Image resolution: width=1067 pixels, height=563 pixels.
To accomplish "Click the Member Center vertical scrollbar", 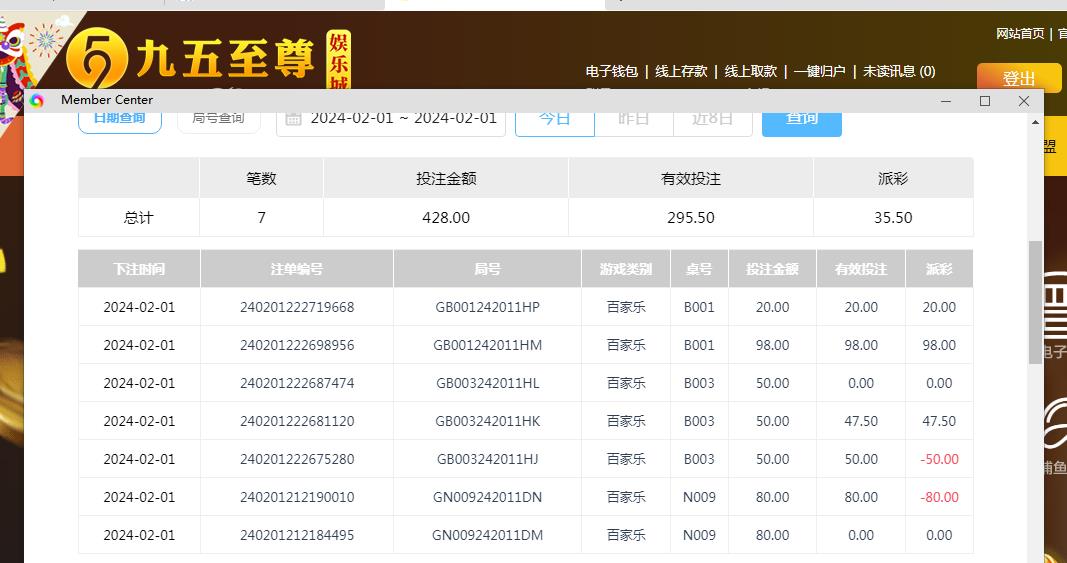I will [1035, 300].
